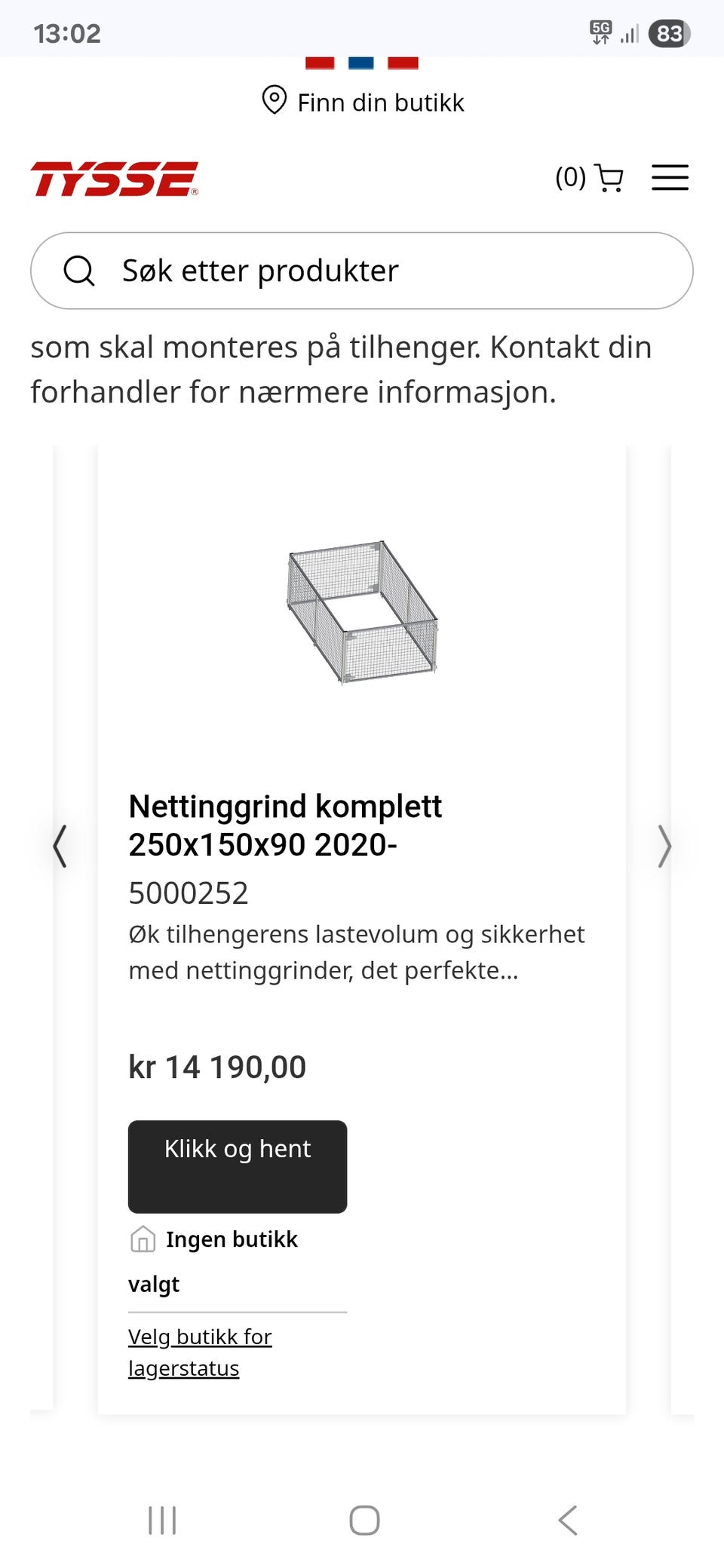Viewport: 724px width, 1568px height.
Task: Tap Finn din butikk link
Action: coord(380,103)
